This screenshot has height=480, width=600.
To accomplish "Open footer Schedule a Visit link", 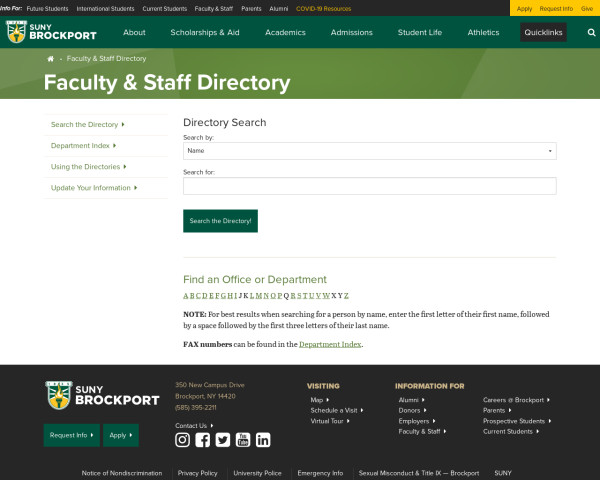I will 337,410.
